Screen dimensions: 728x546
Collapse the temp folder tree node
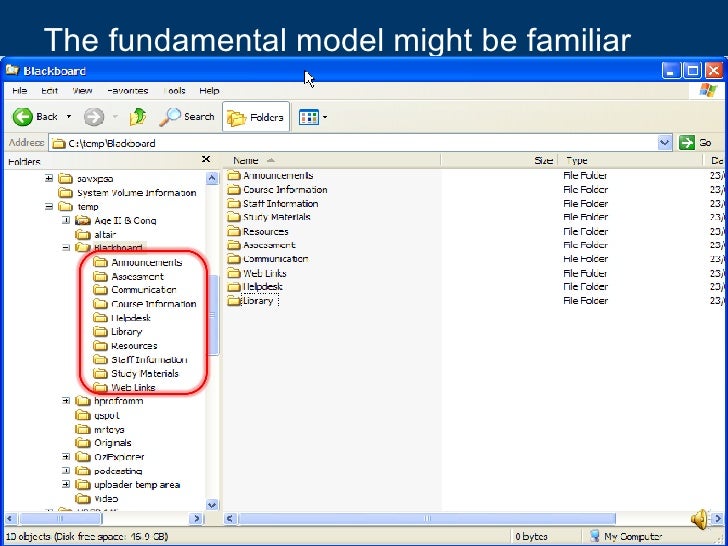click(x=49, y=207)
